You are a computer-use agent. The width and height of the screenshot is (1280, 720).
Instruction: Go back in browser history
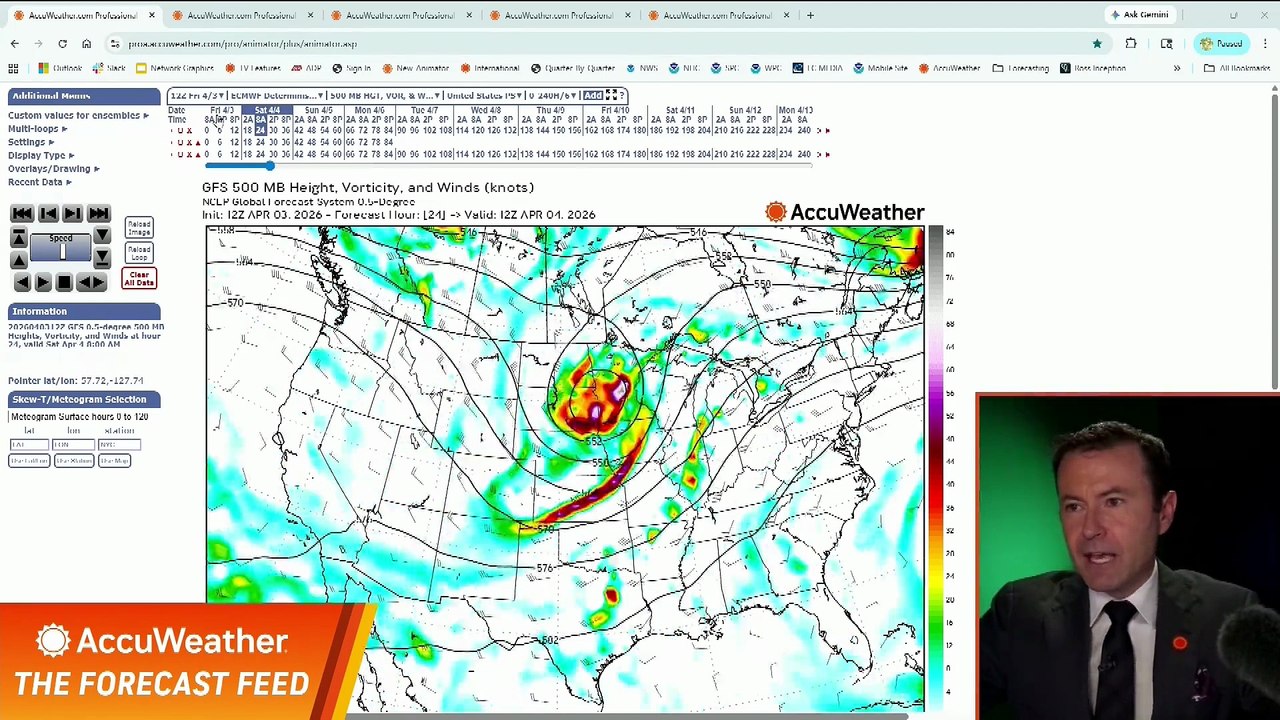pos(14,43)
